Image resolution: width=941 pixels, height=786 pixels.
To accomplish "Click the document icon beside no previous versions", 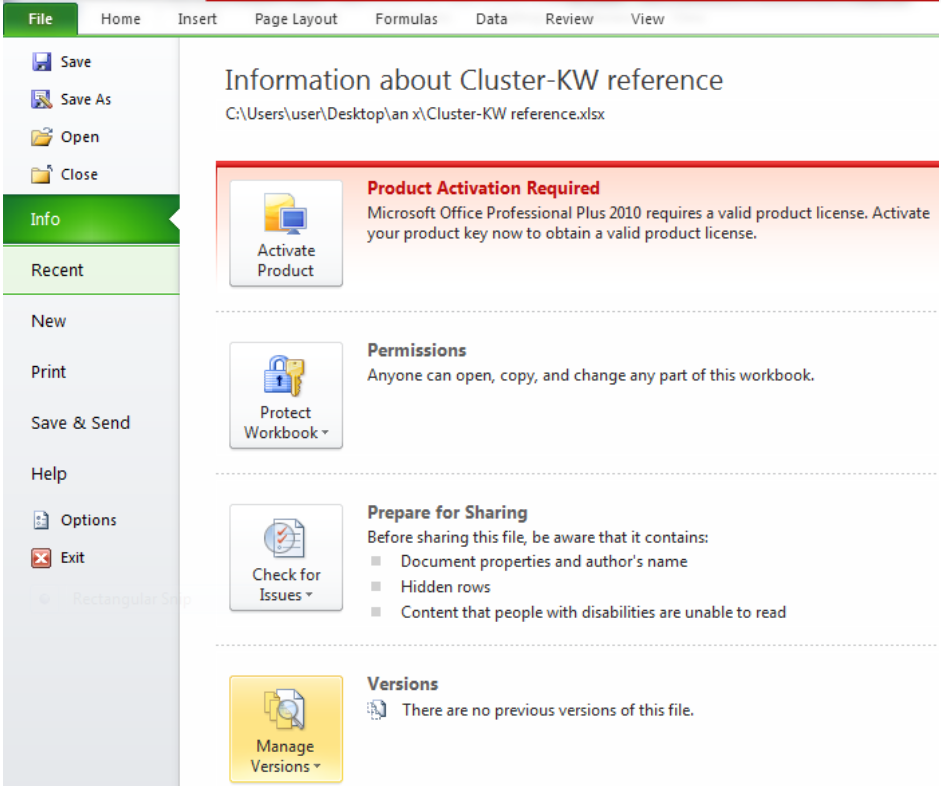I will point(377,710).
